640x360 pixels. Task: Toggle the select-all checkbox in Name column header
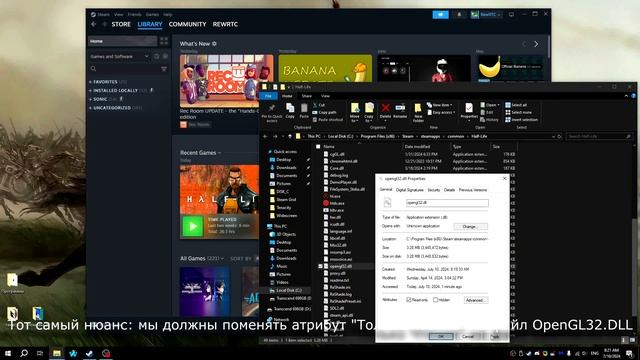pyautogui.click(x=318, y=147)
